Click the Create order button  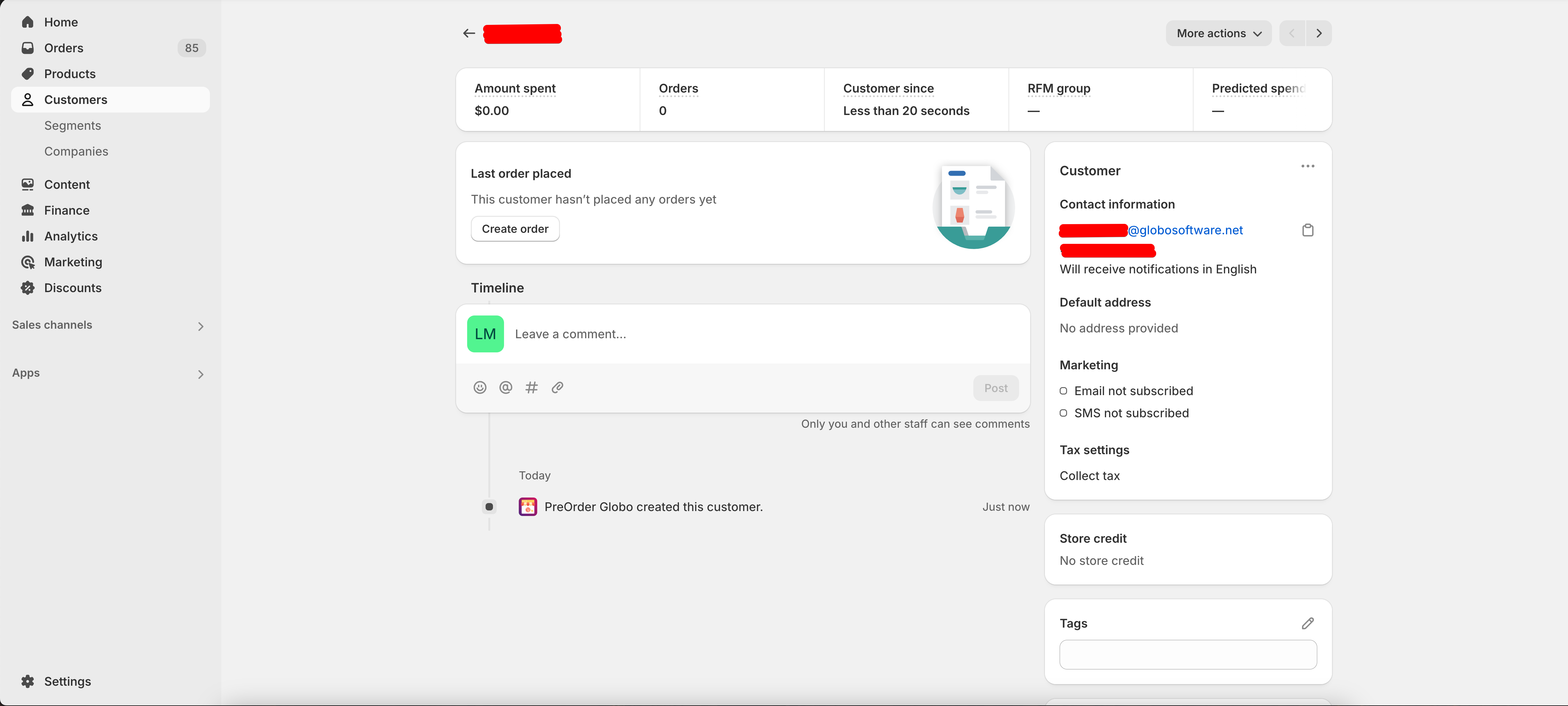tap(515, 229)
